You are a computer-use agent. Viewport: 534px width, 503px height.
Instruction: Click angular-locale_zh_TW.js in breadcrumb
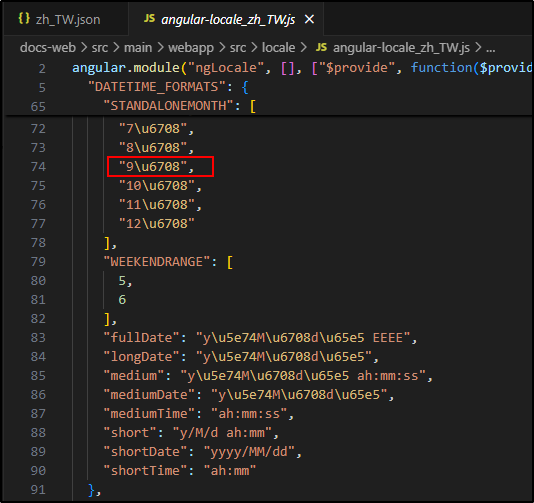pos(401,48)
